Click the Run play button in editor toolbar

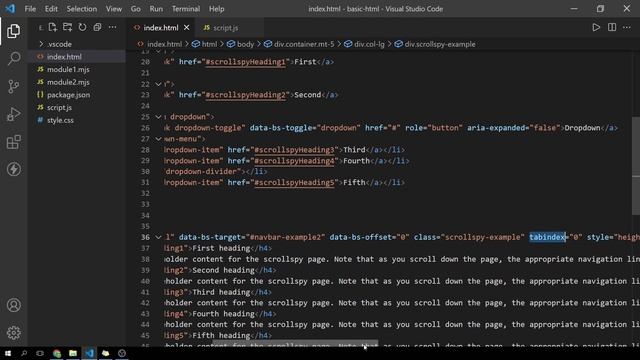pos(596,27)
